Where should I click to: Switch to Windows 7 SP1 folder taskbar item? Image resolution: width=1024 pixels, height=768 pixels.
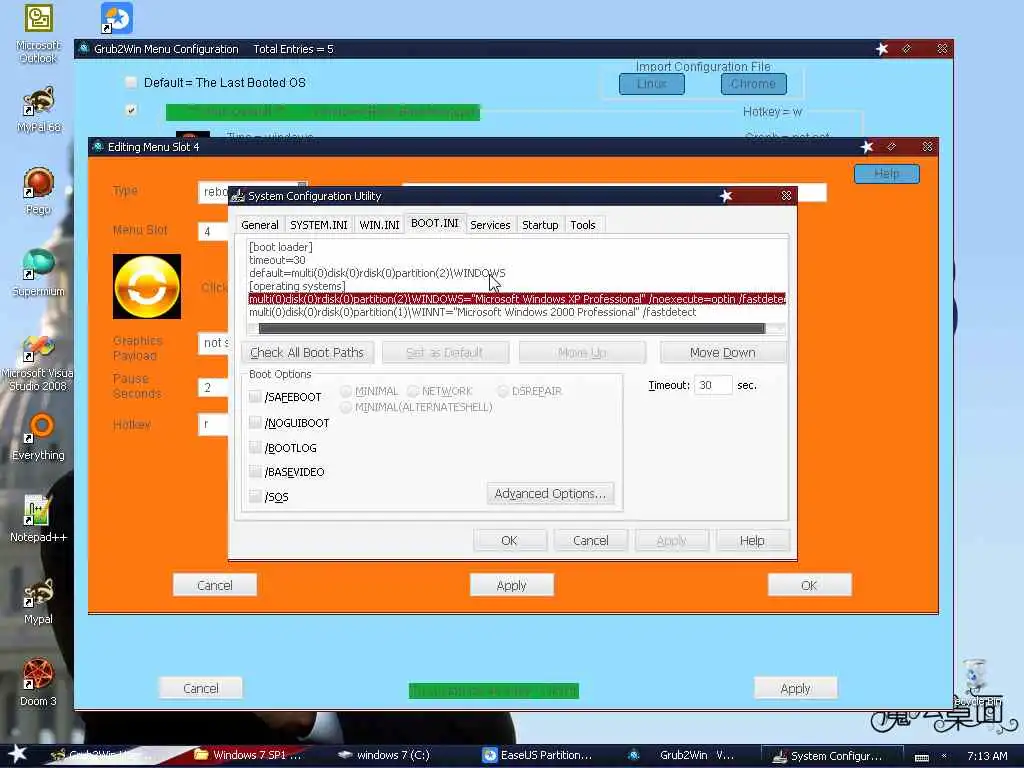[248, 755]
